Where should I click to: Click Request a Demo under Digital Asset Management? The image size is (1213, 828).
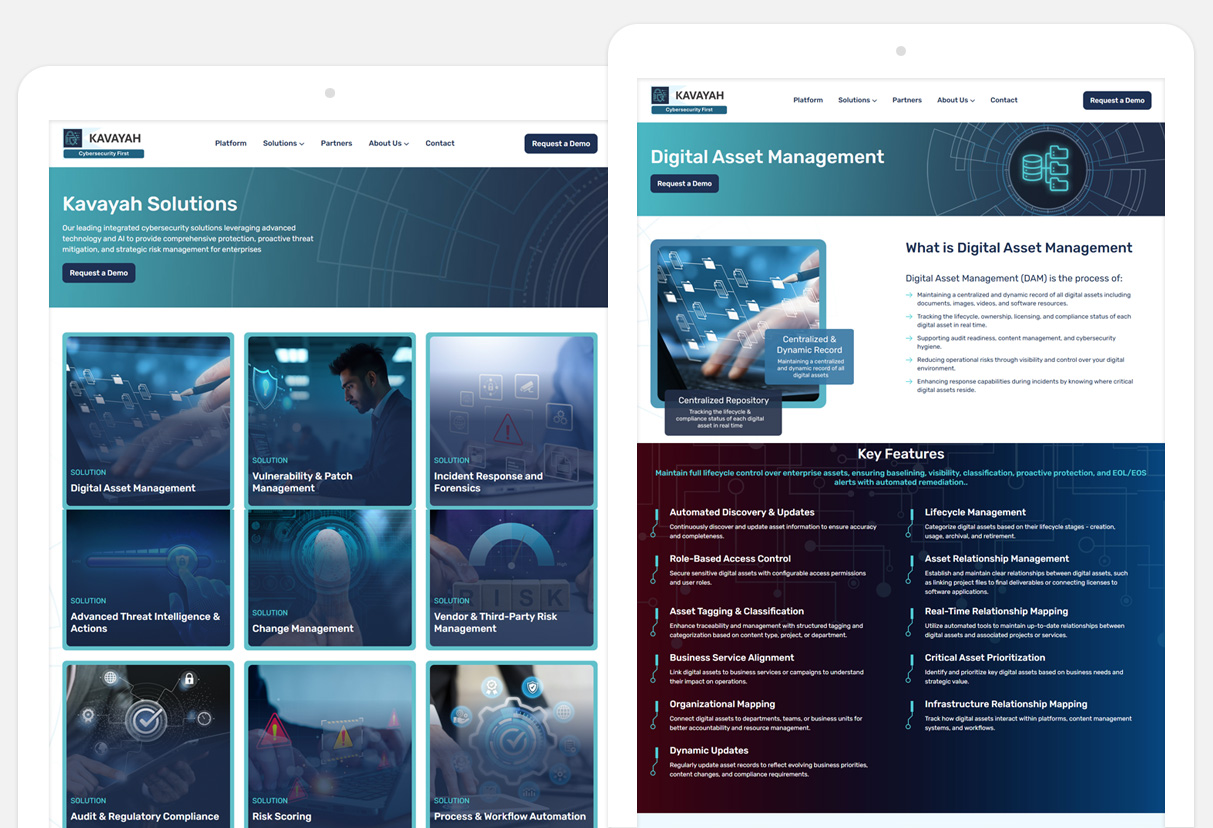685,184
